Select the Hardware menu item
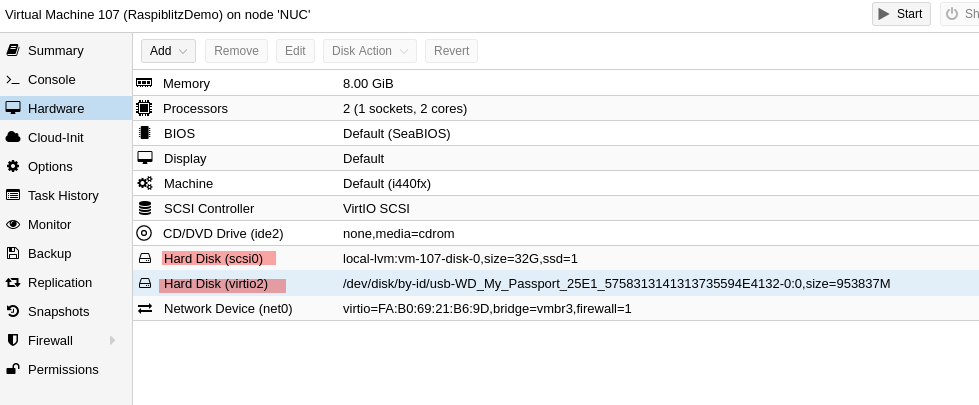 [66, 108]
